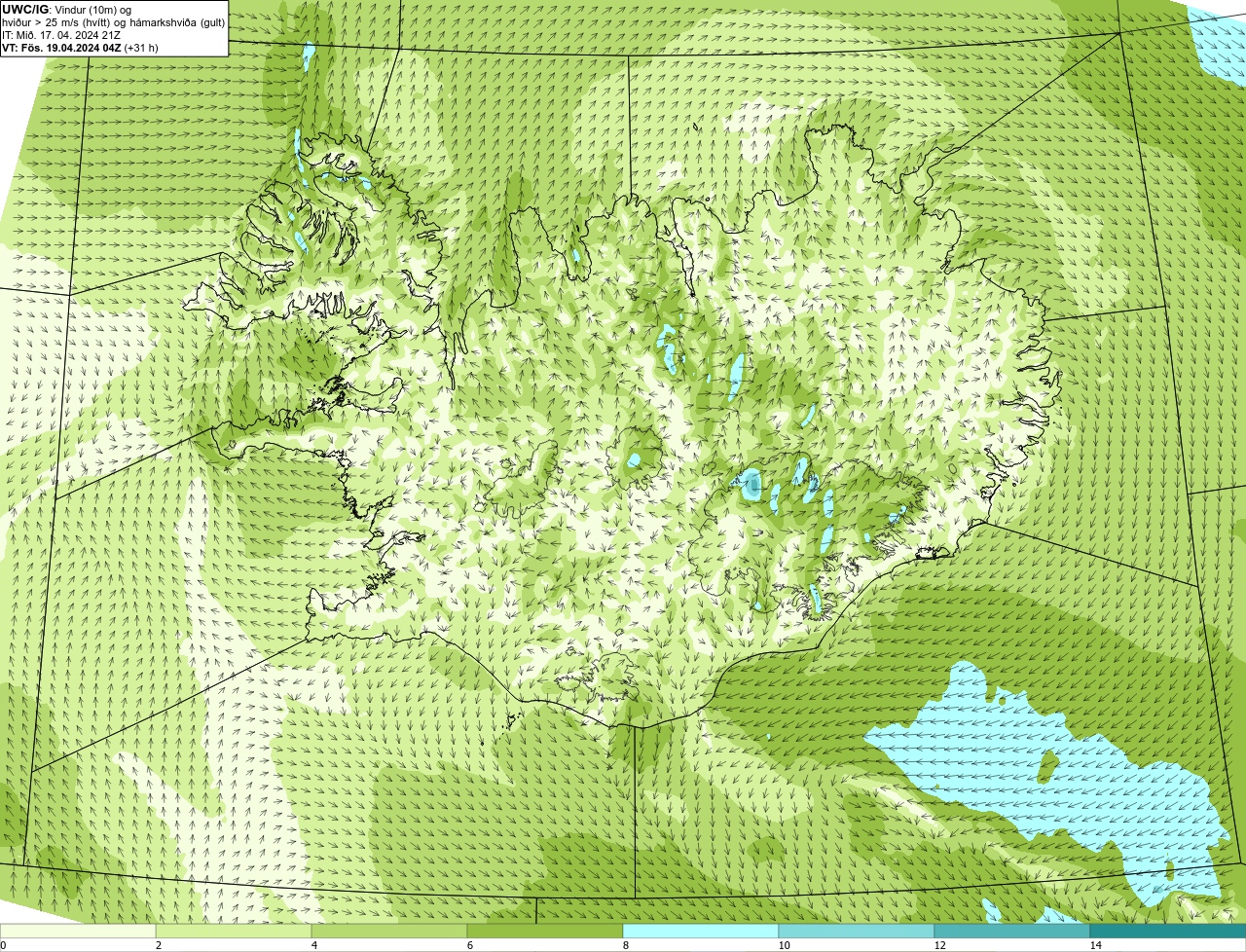Viewport: 1246px width, 952px height.
Task: Click the legend label '0'
Action: click(x=3, y=945)
